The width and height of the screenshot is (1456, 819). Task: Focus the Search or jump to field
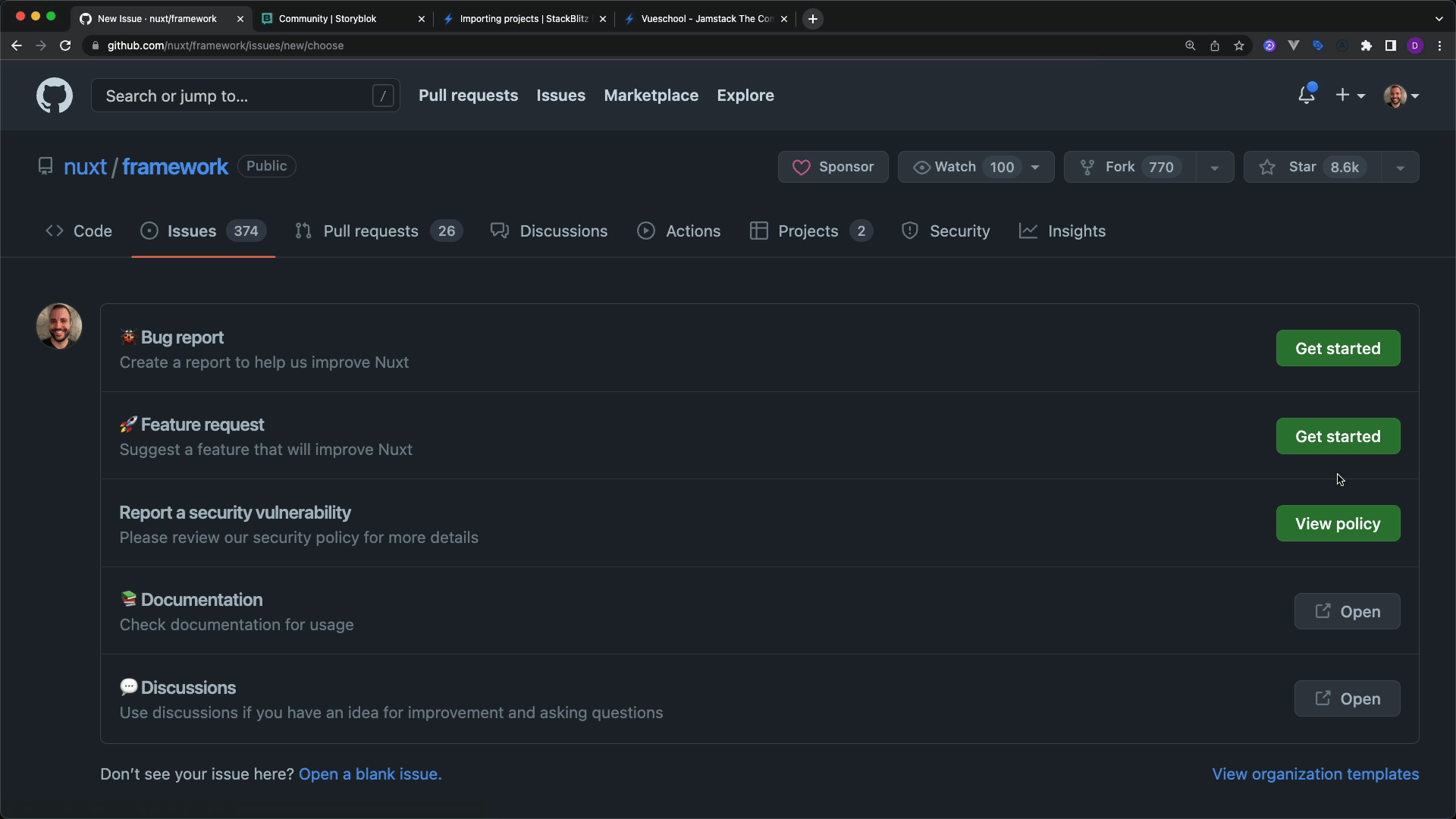tap(246, 96)
